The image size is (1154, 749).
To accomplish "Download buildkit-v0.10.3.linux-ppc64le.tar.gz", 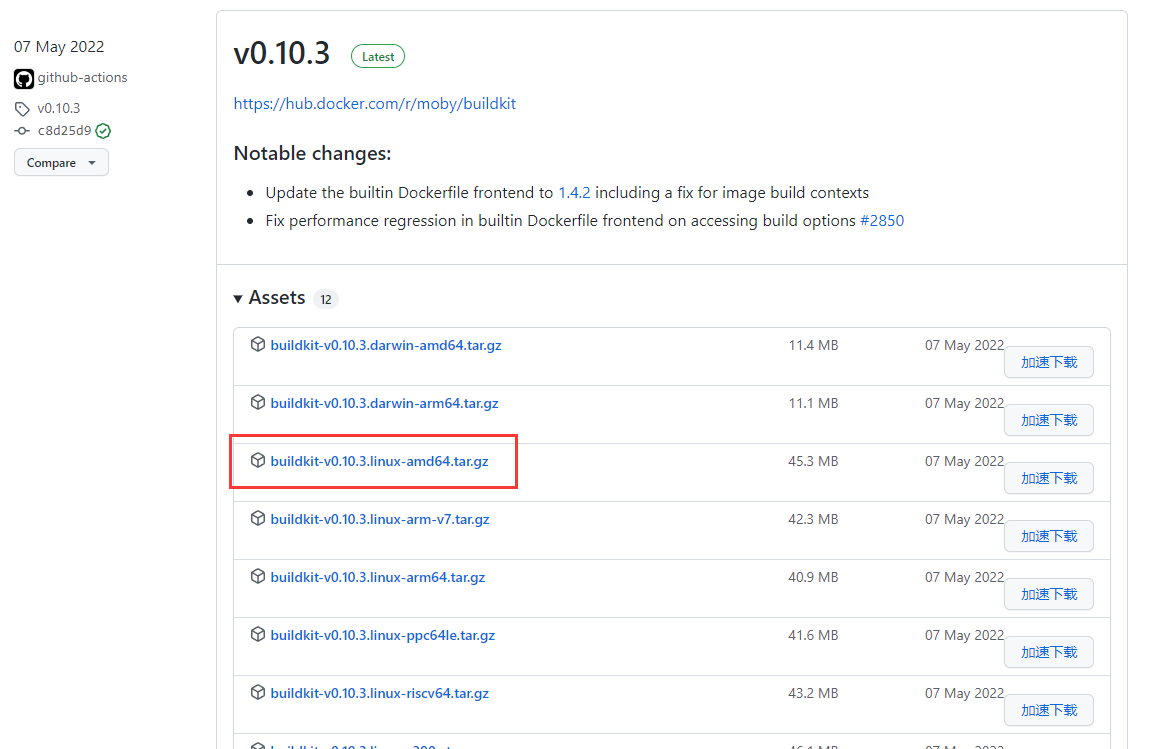I will tap(382, 636).
